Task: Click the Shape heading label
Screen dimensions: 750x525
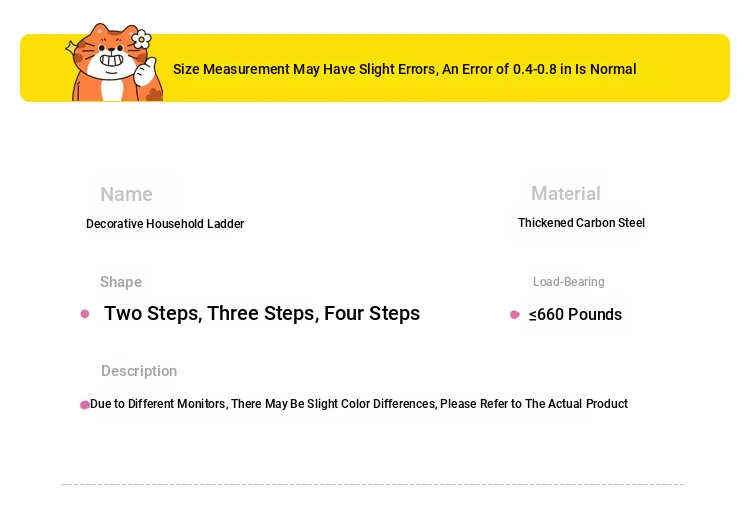Action: (x=121, y=282)
